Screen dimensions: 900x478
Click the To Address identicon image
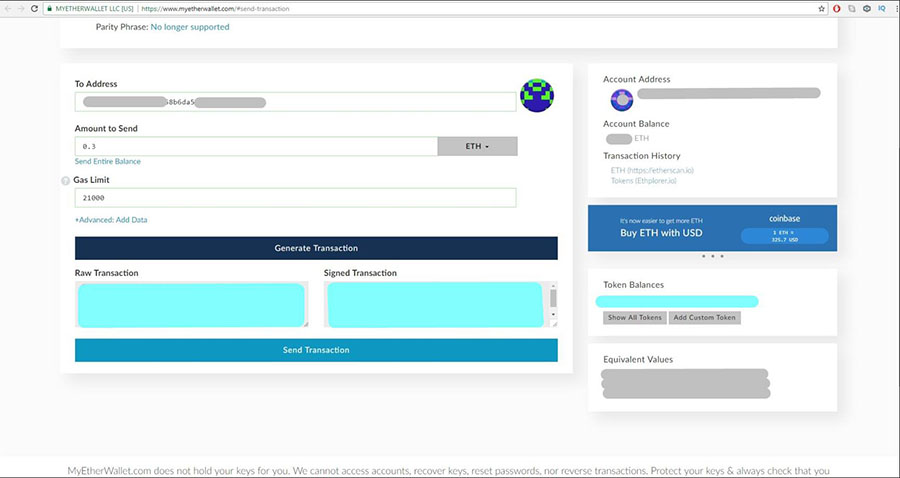click(x=537, y=95)
